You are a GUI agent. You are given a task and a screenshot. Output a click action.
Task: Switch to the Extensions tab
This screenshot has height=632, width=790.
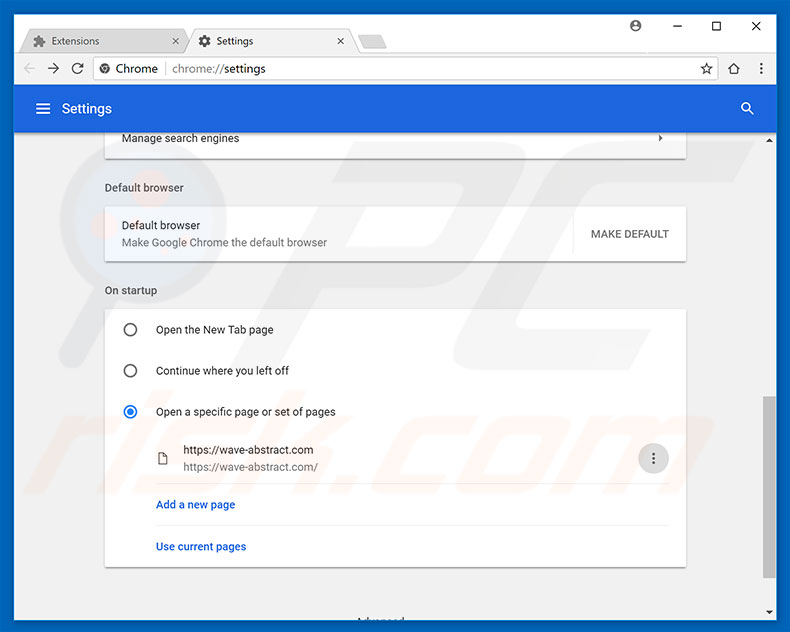click(100, 41)
